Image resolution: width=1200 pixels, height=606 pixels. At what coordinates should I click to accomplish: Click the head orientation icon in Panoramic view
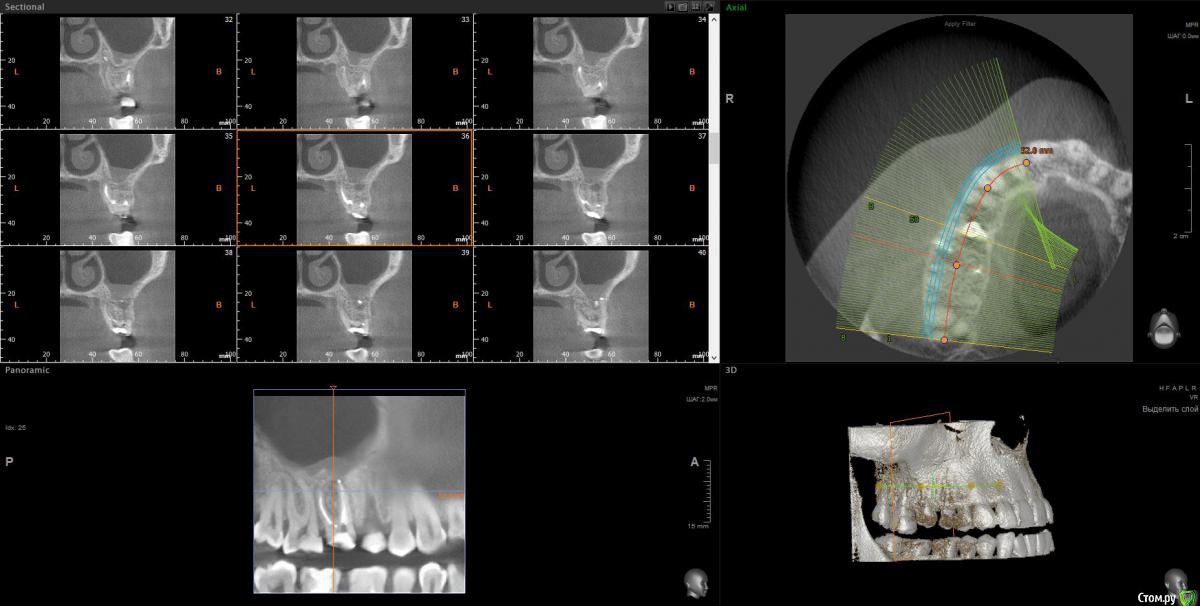(x=695, y=582)
